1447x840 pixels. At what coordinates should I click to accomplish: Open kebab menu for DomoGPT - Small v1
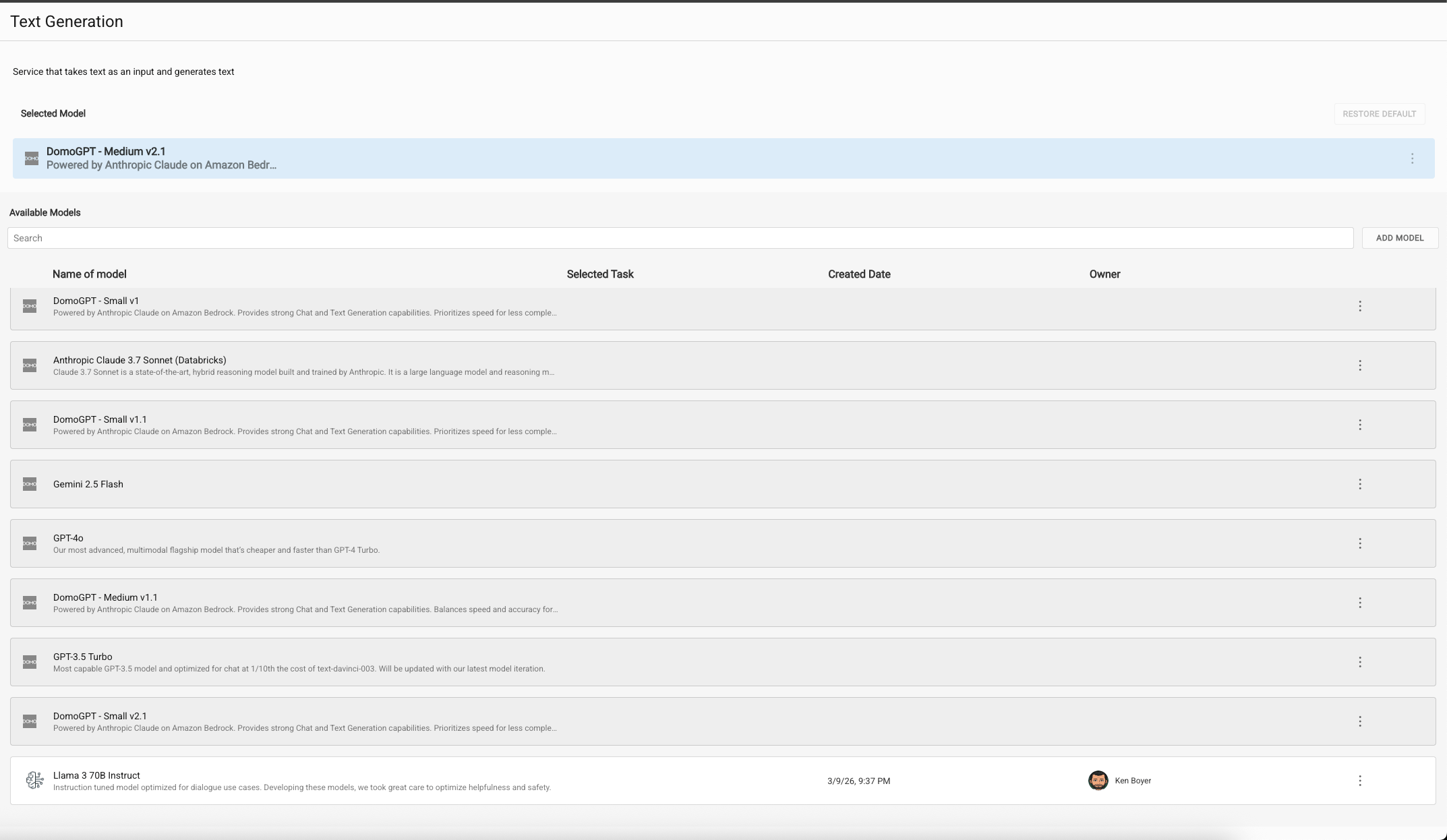coord(1360,306)
